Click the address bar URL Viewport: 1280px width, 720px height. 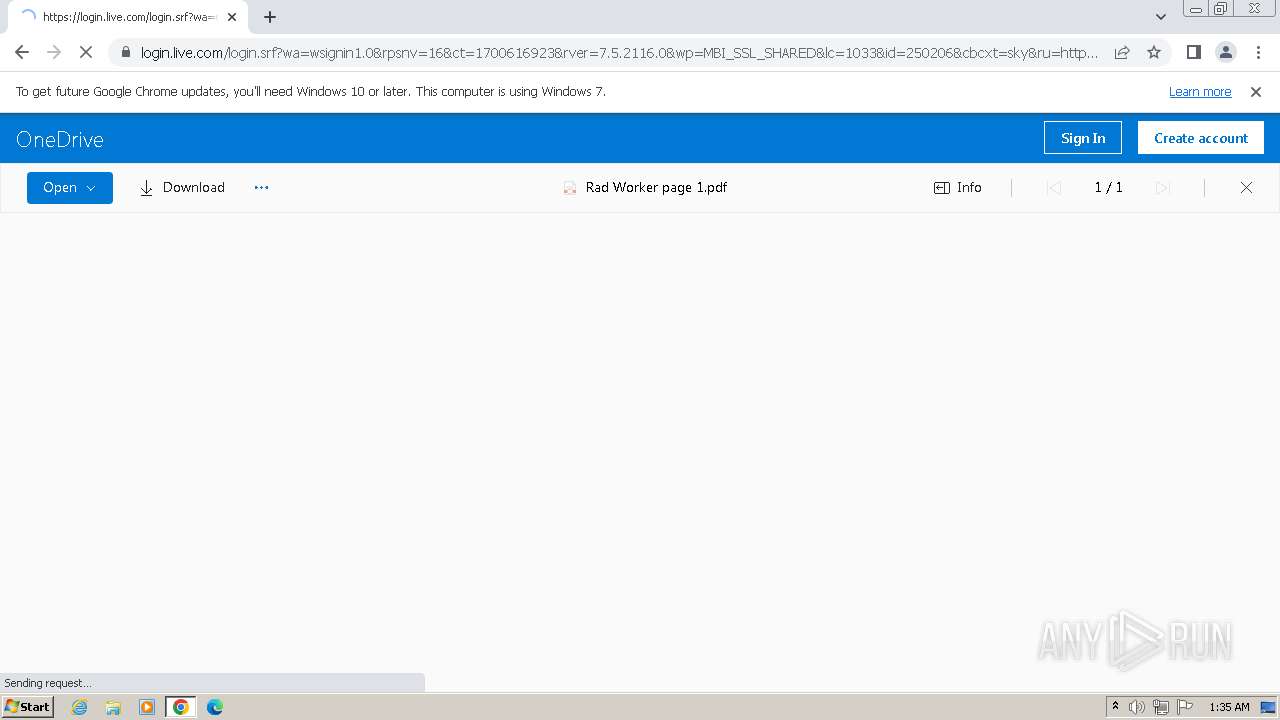[619, 52]
